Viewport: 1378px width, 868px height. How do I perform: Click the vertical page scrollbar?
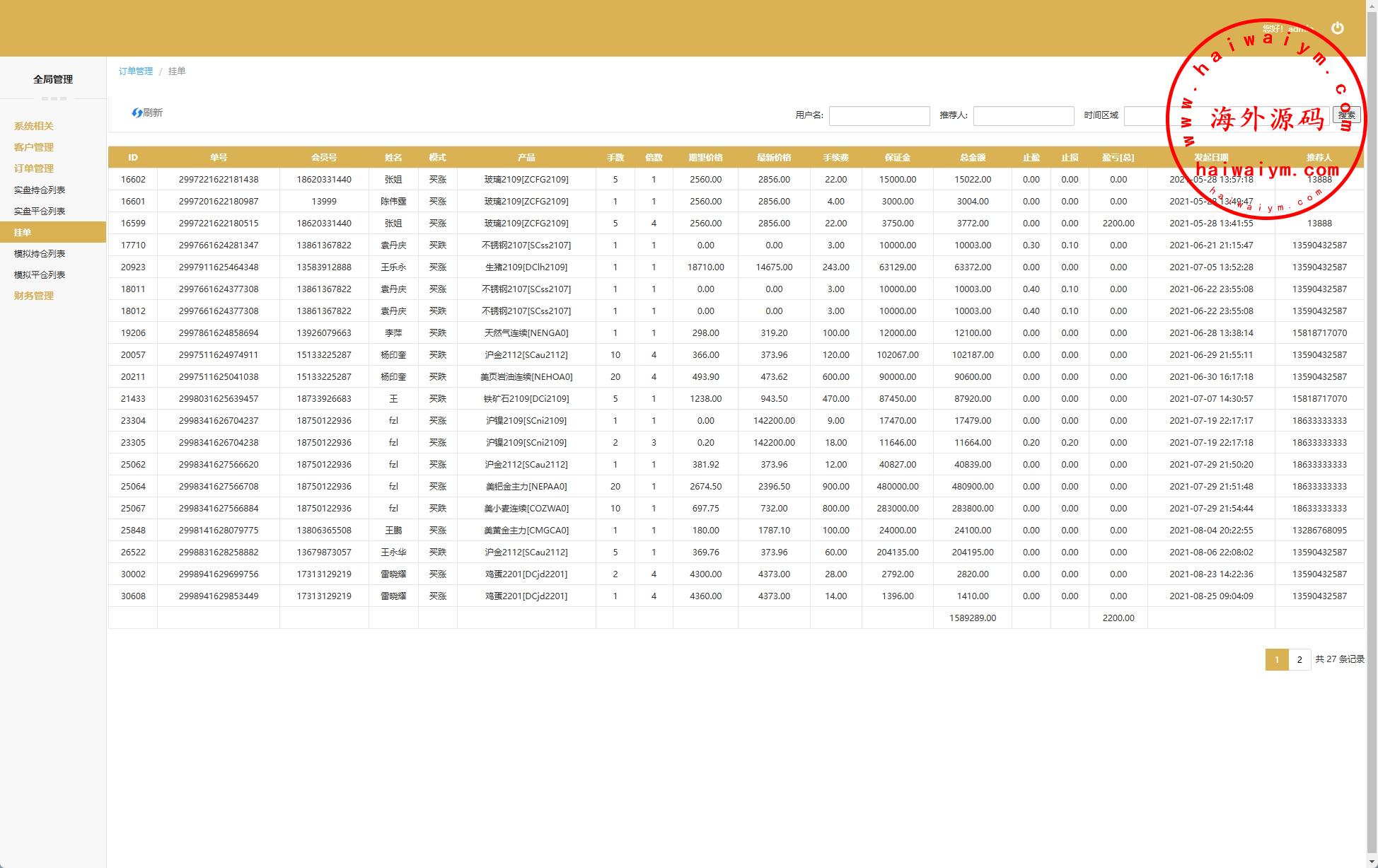(x=1372, y=424)
